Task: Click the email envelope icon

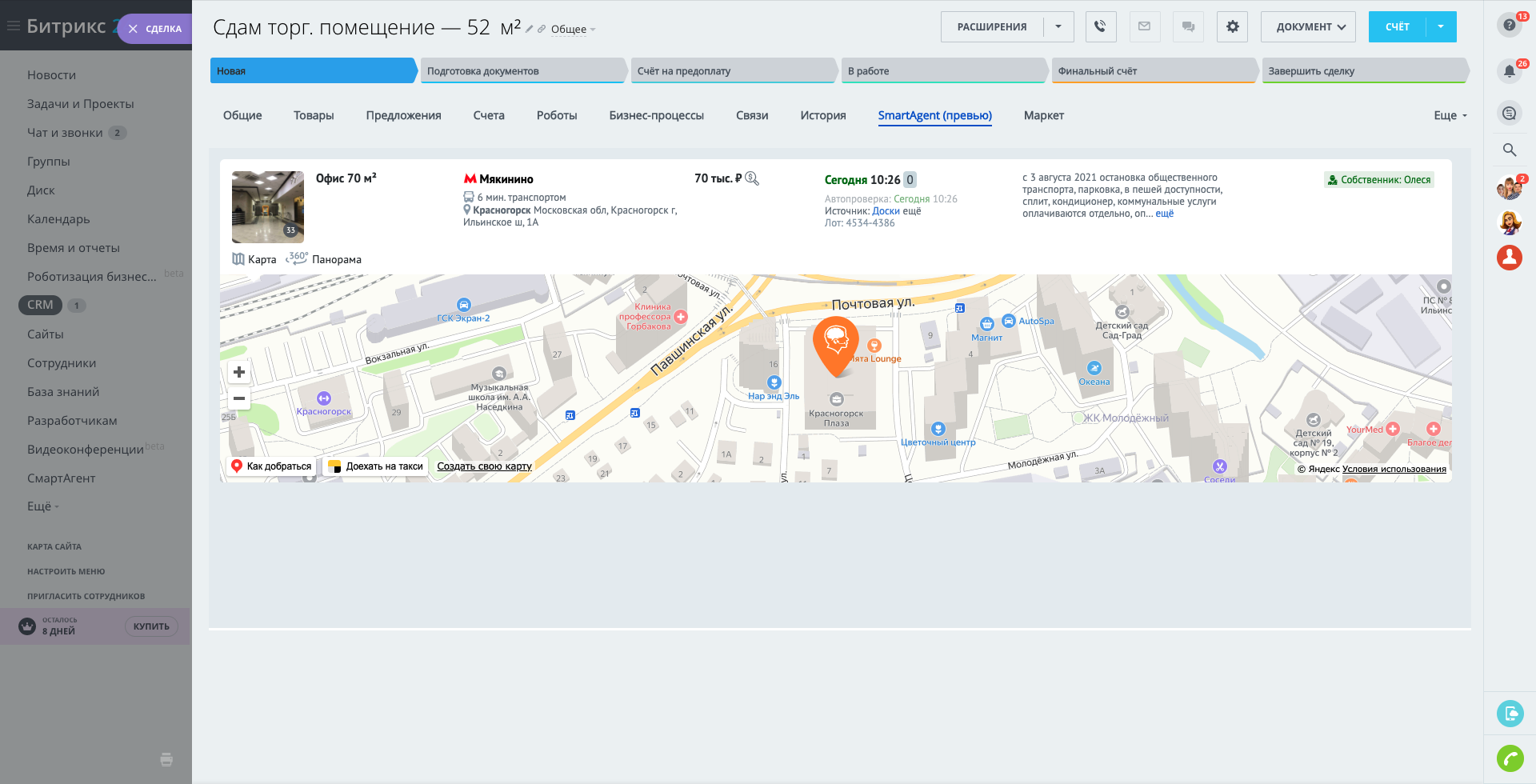Action: 1144,26
